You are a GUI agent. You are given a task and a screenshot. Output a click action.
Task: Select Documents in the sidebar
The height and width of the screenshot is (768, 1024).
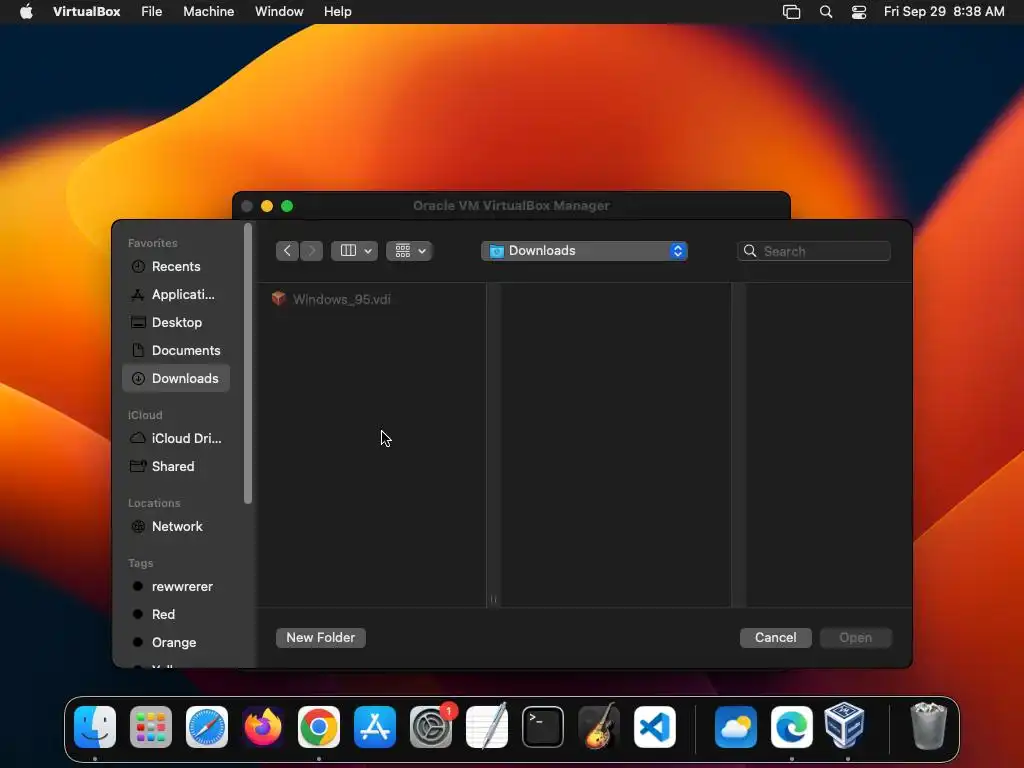(176, 351)
